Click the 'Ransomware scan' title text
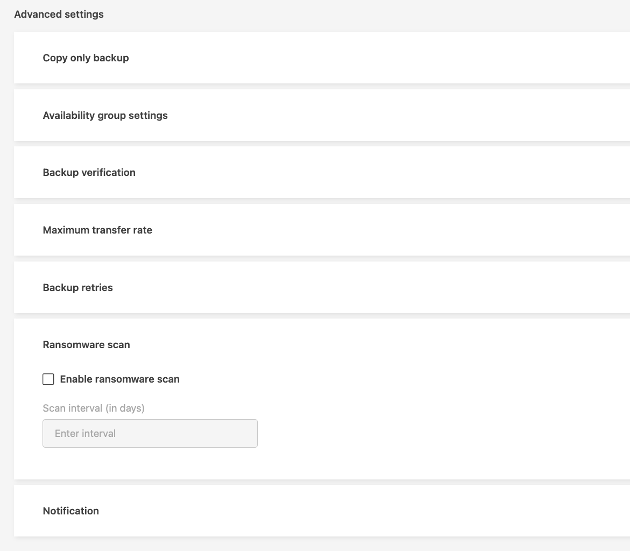630x552 pixels. pyautogui.click(x=86, y=345)
